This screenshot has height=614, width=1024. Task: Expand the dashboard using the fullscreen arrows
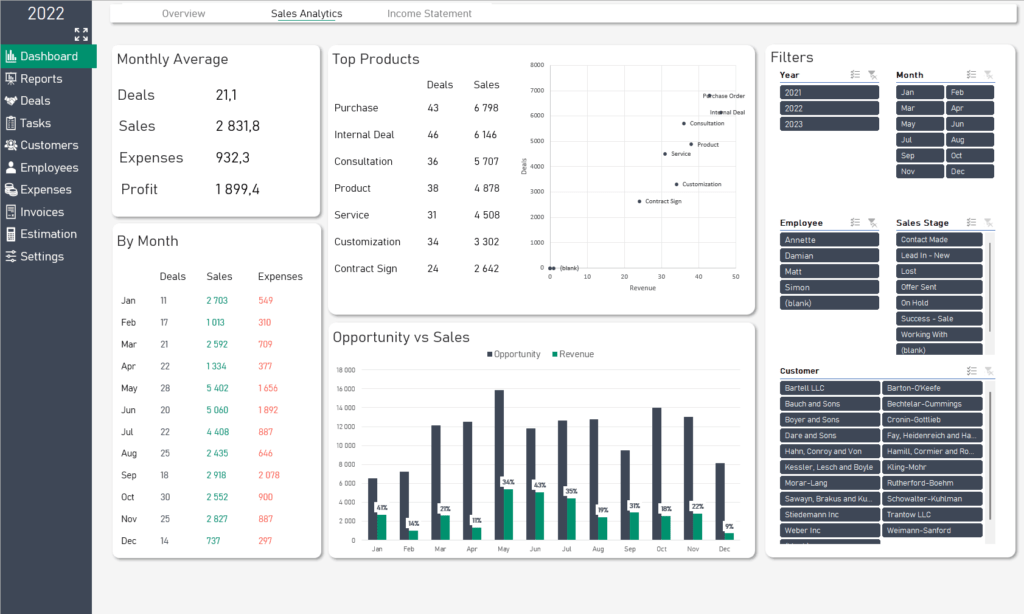click(x=81, y=33)
